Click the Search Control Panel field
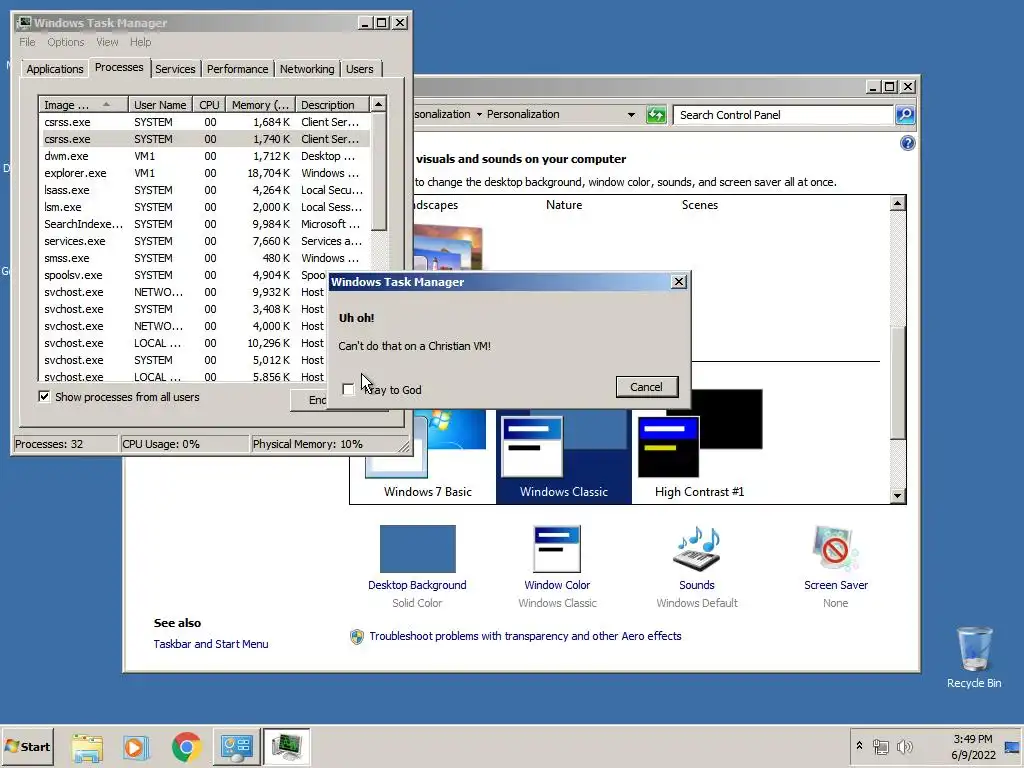 tap(783, 115)
